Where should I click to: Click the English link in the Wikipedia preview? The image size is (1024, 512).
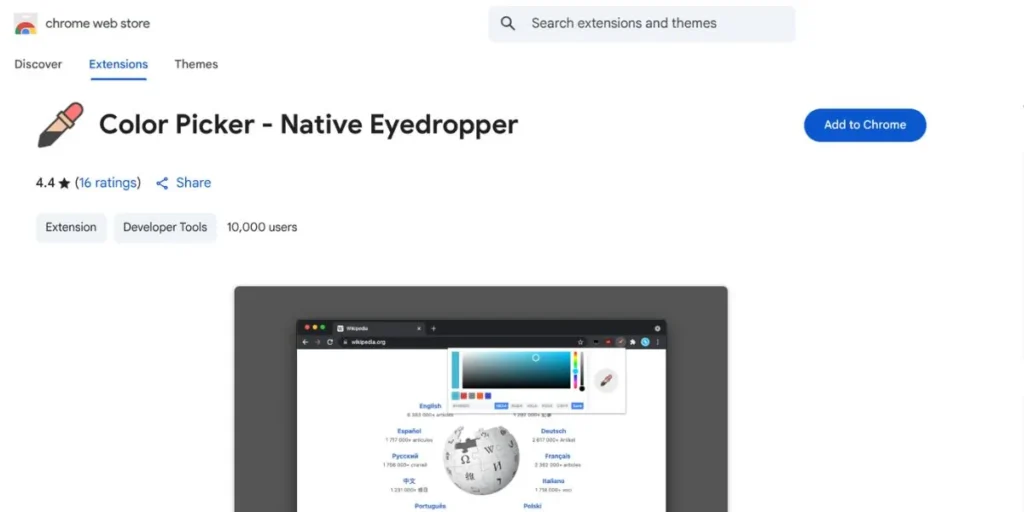click(430, 406)
